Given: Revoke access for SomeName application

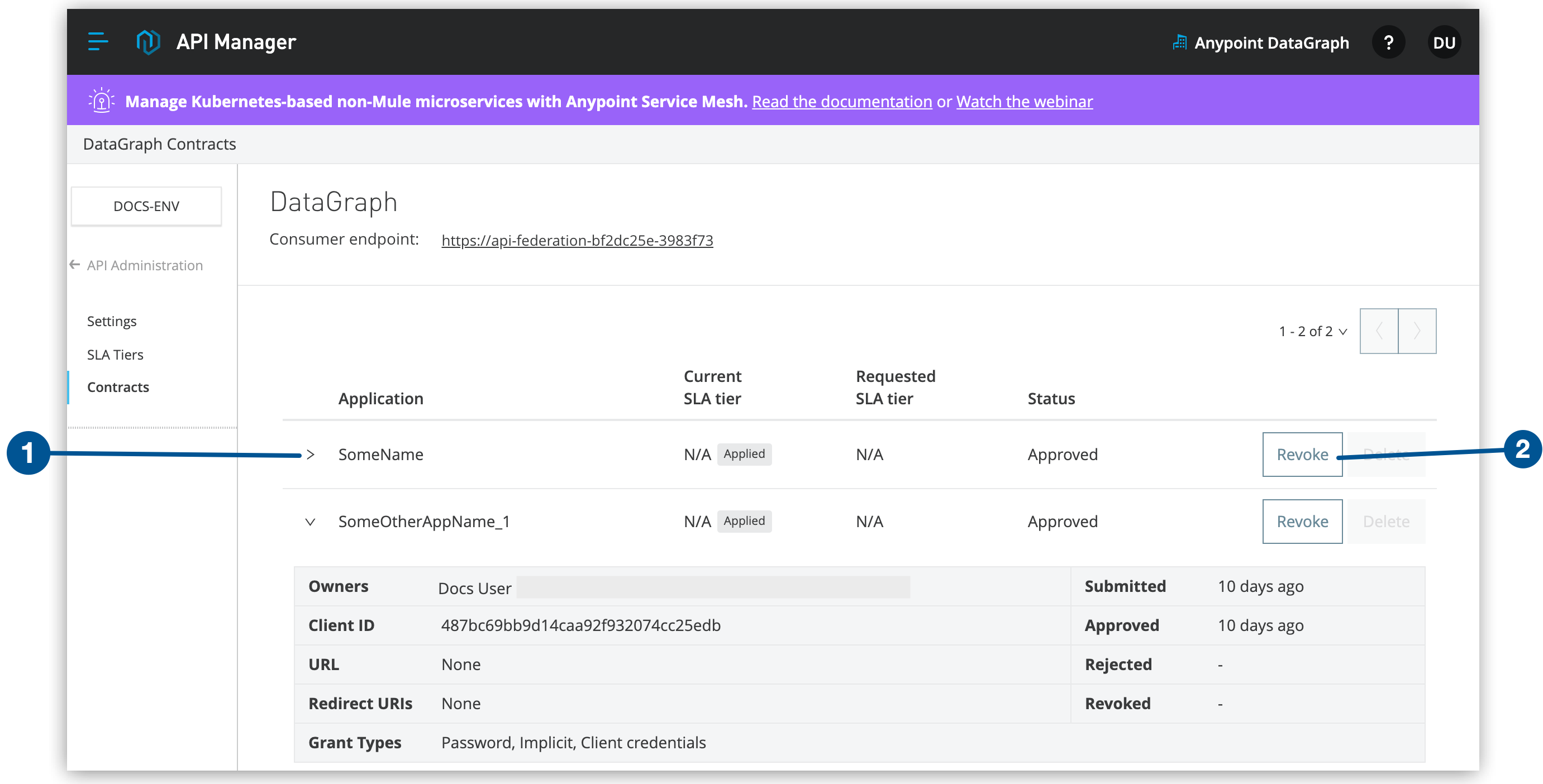Looking at the screenshot, I should (x=1302, y=455).
